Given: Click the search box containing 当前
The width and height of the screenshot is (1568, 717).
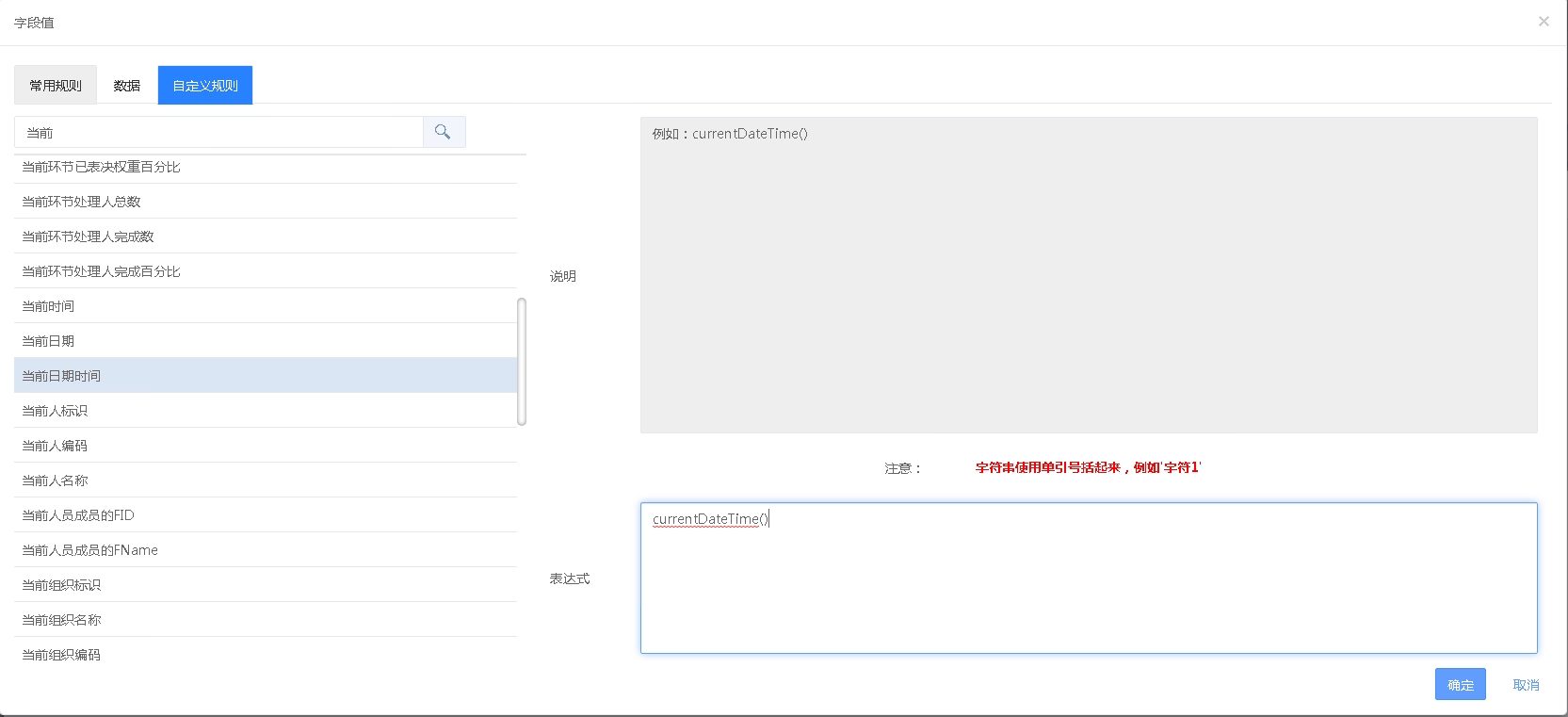Looking at the screenshot, I should pos(218,133).
